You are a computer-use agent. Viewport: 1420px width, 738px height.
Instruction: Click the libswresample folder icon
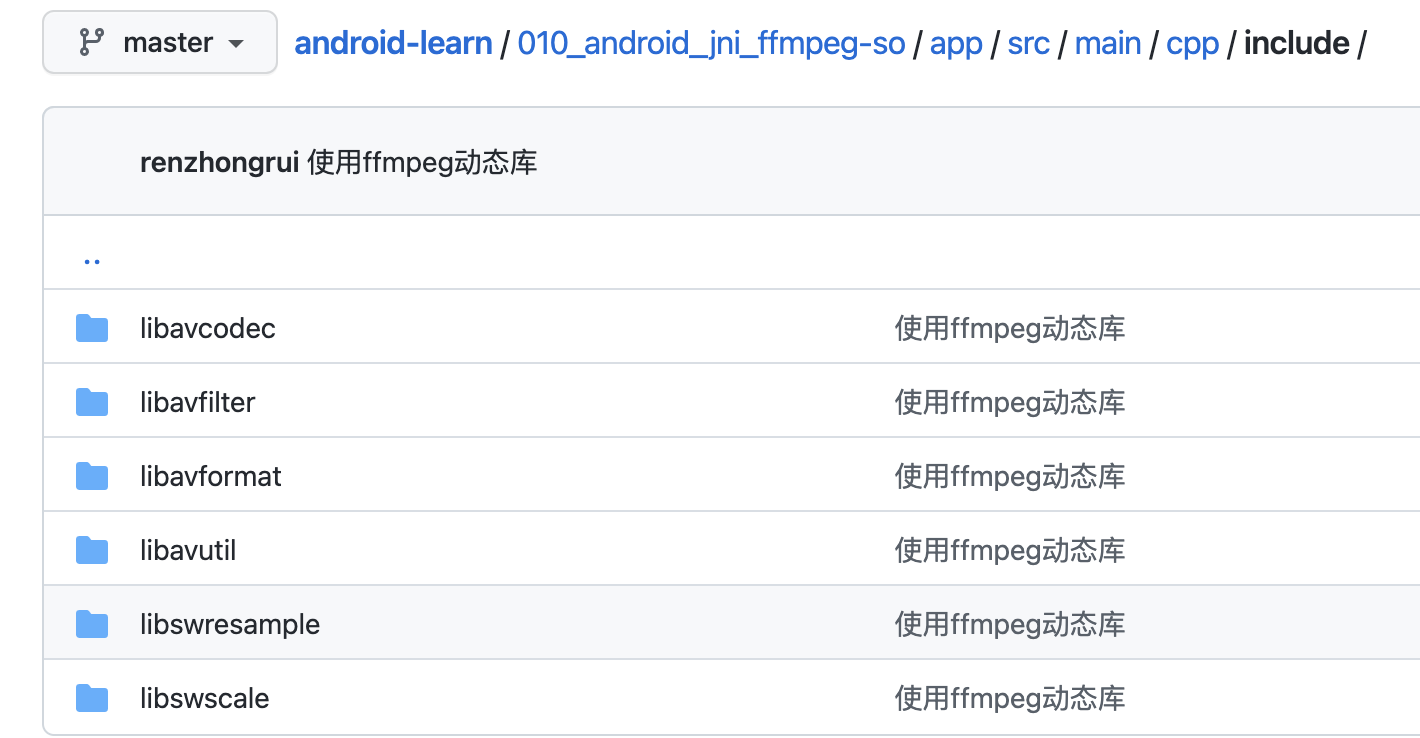click(x=92, y=624)
